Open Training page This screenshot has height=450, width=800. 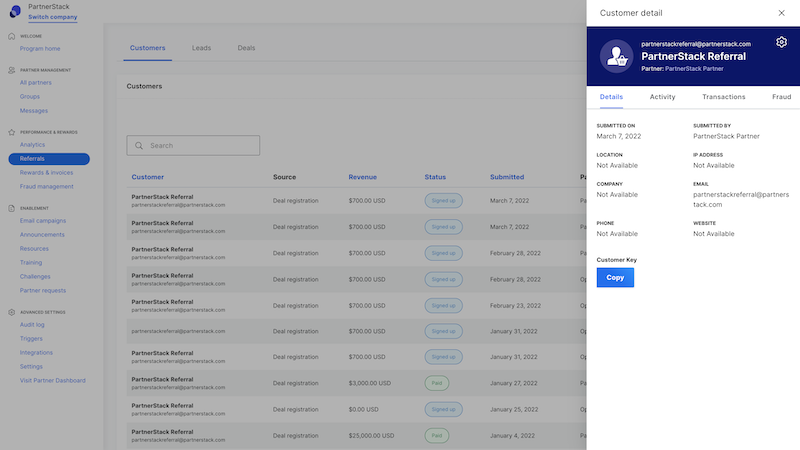(31, 263)
